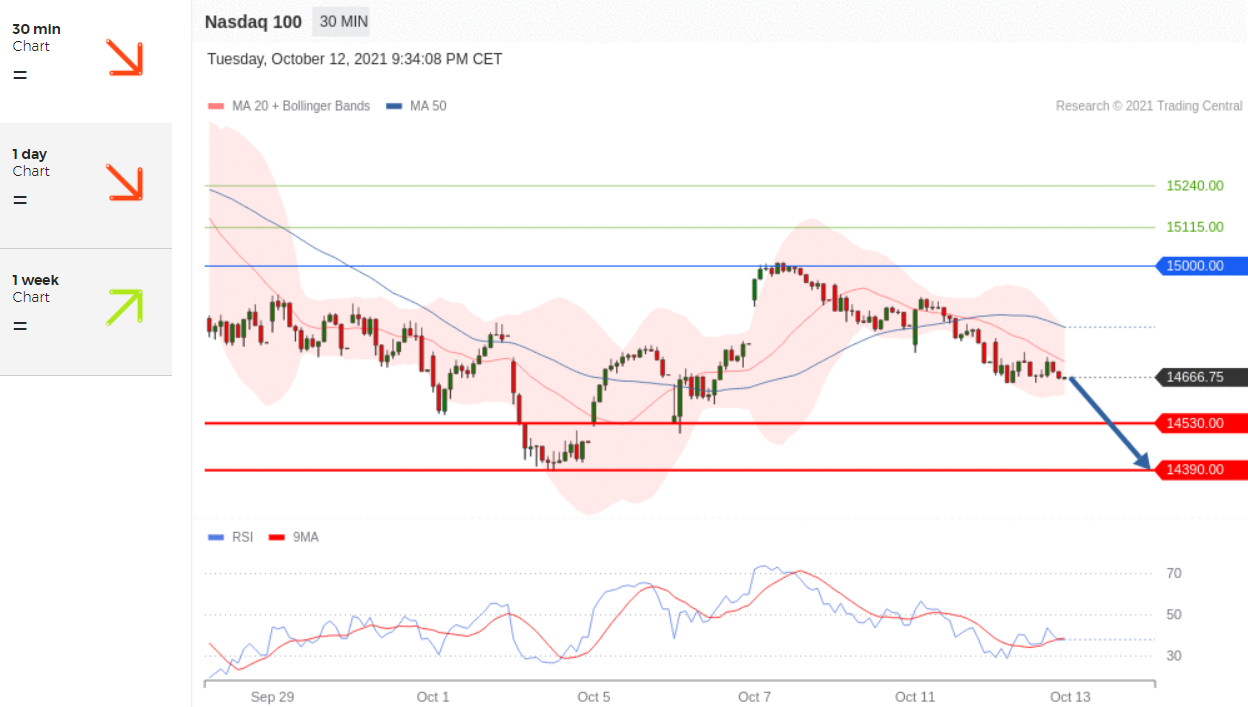Click the Oct 5 date axis label

coord(594,697)
